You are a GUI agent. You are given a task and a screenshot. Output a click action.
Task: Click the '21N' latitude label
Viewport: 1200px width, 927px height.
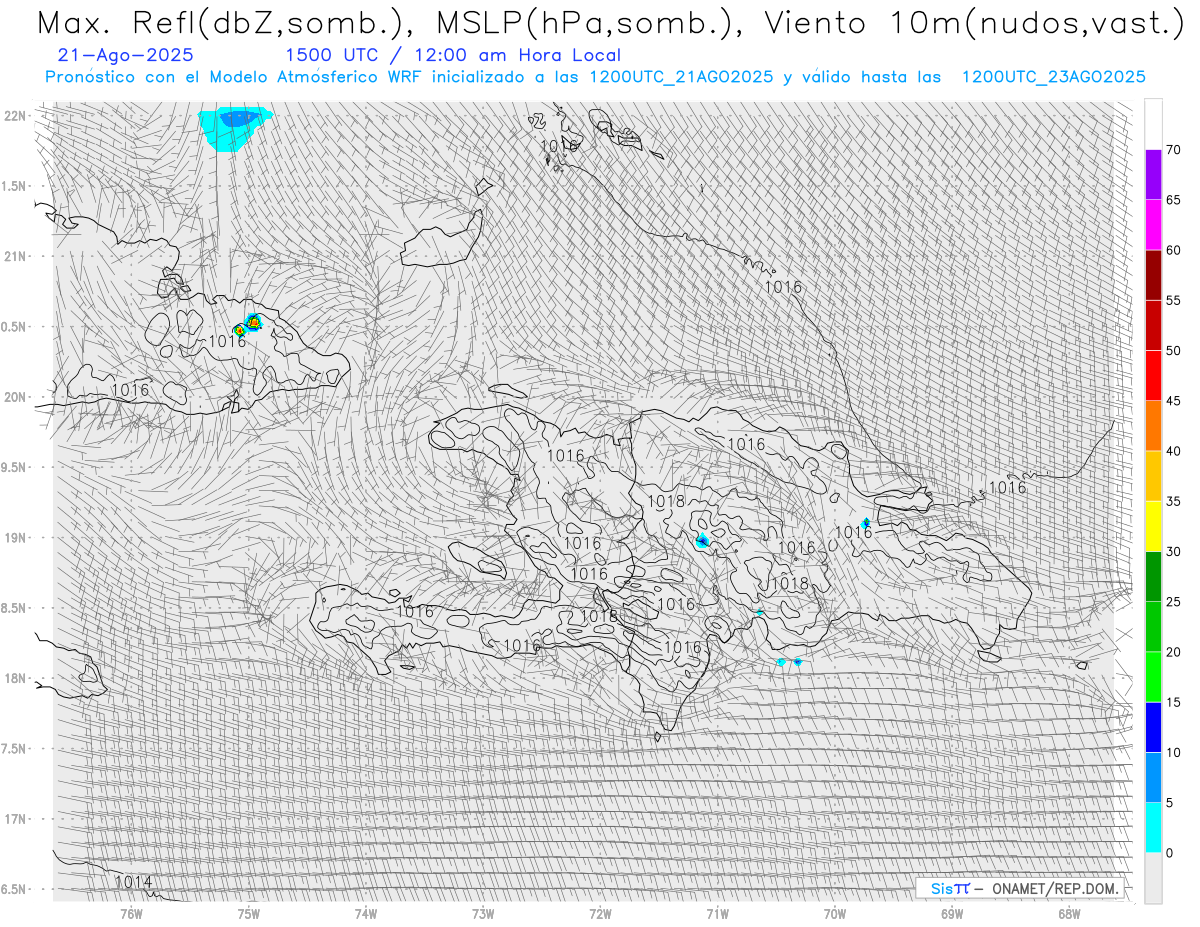(14, 256)
